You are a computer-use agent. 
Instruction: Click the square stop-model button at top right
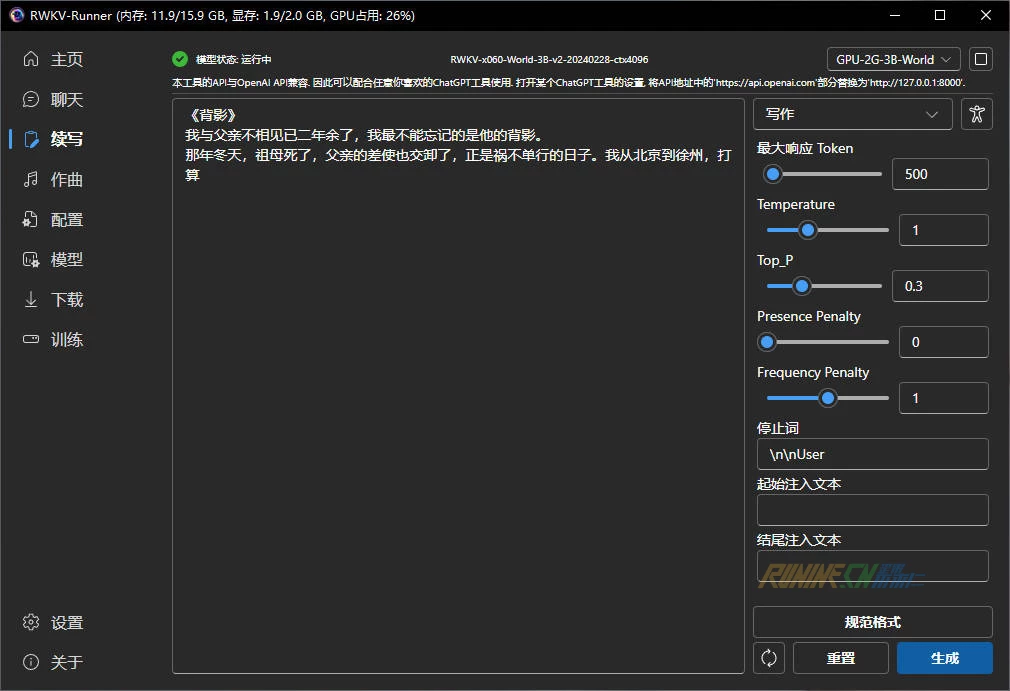pyautogui.click(x=981, y=59)
